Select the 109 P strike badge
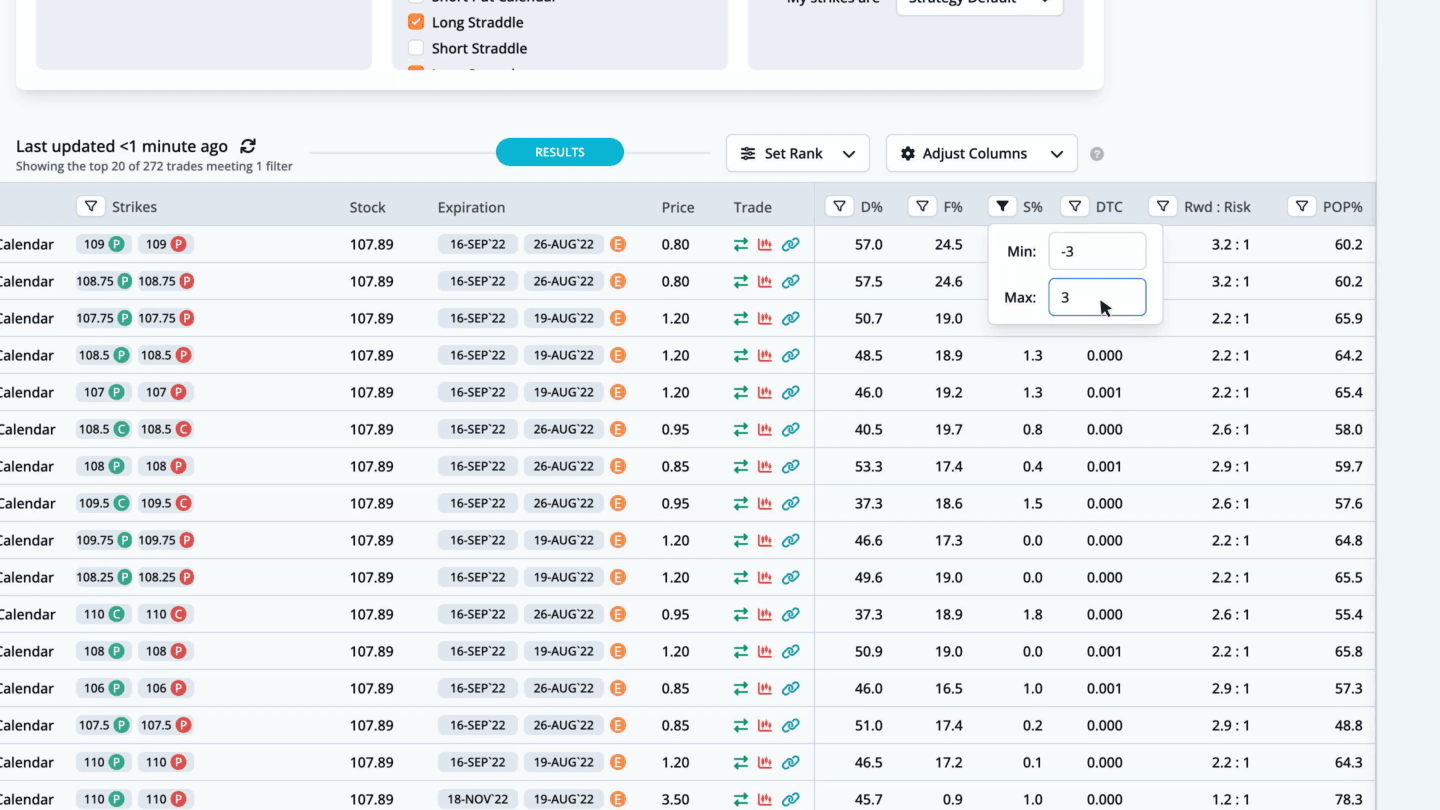The image size is (1440, 810). coord(105,244)
